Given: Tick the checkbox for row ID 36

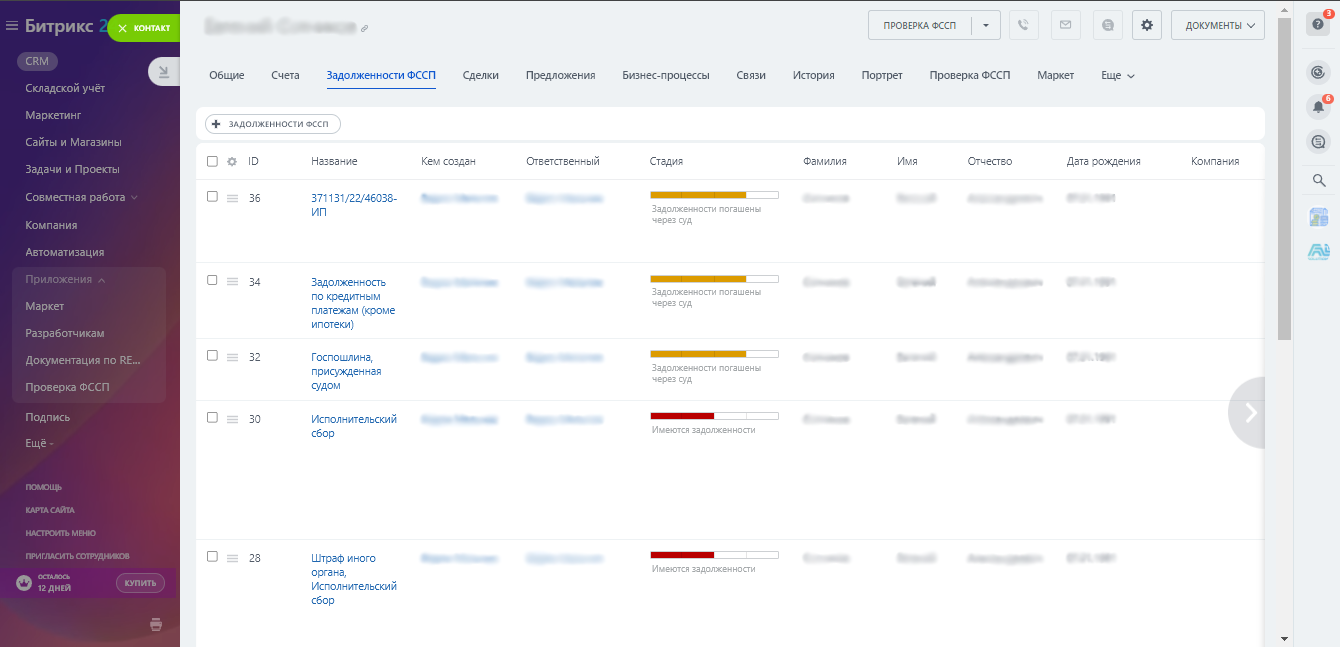Looking at the screenshot, I should [212, 197].
